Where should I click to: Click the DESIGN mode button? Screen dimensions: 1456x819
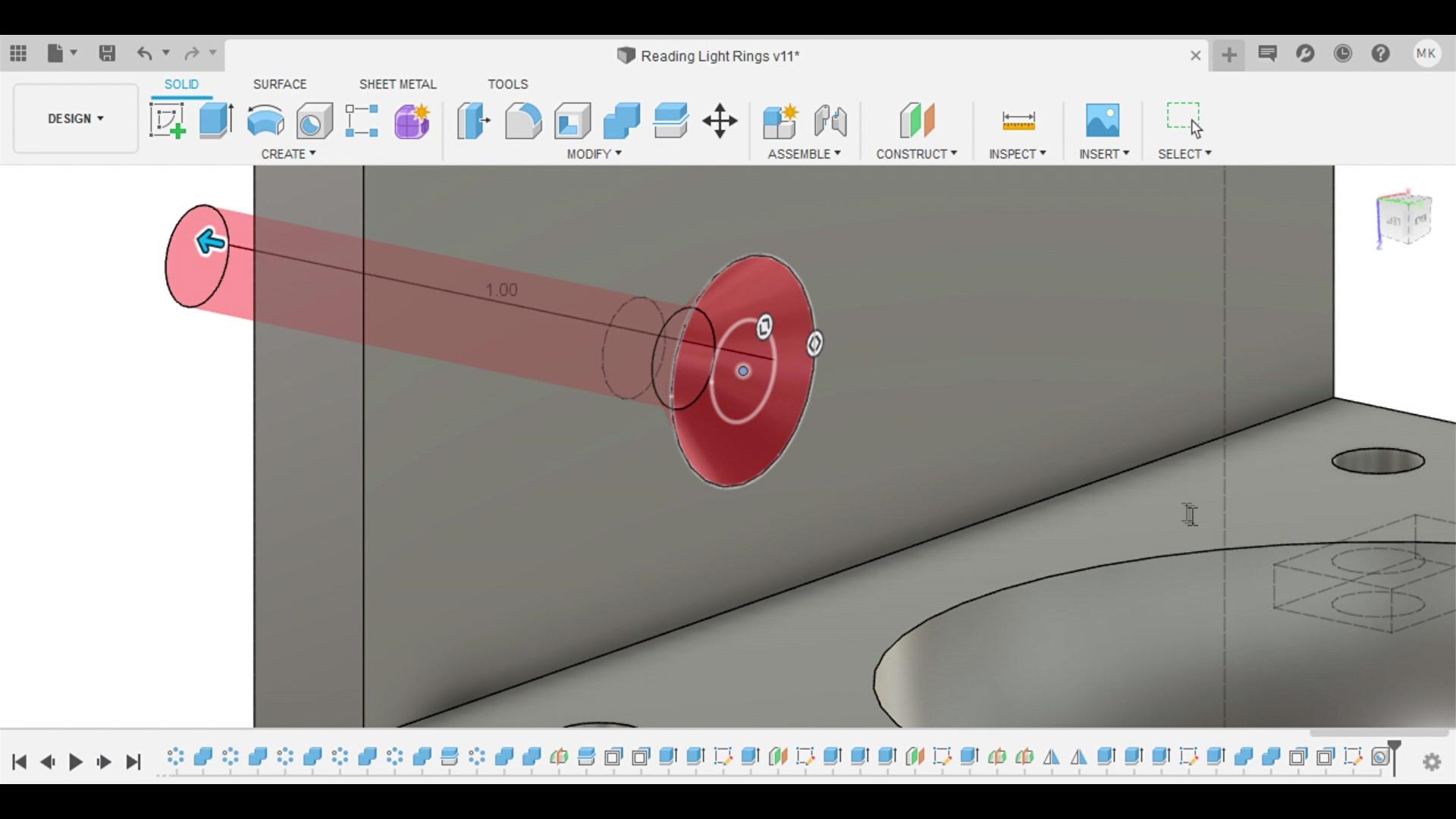(74, 118)
